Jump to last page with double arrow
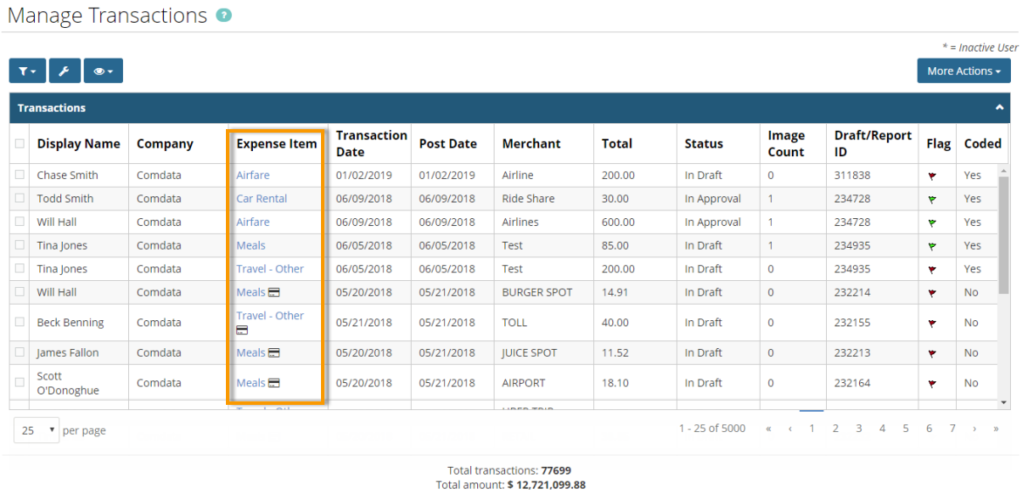 click(996, 429)
